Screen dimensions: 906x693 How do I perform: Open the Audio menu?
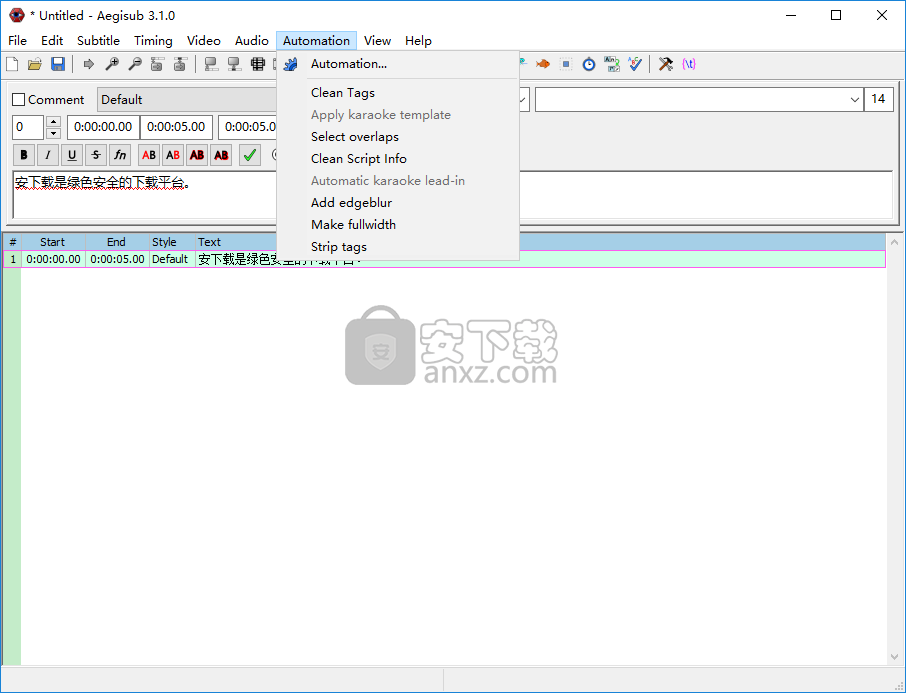tap(251, 40)
